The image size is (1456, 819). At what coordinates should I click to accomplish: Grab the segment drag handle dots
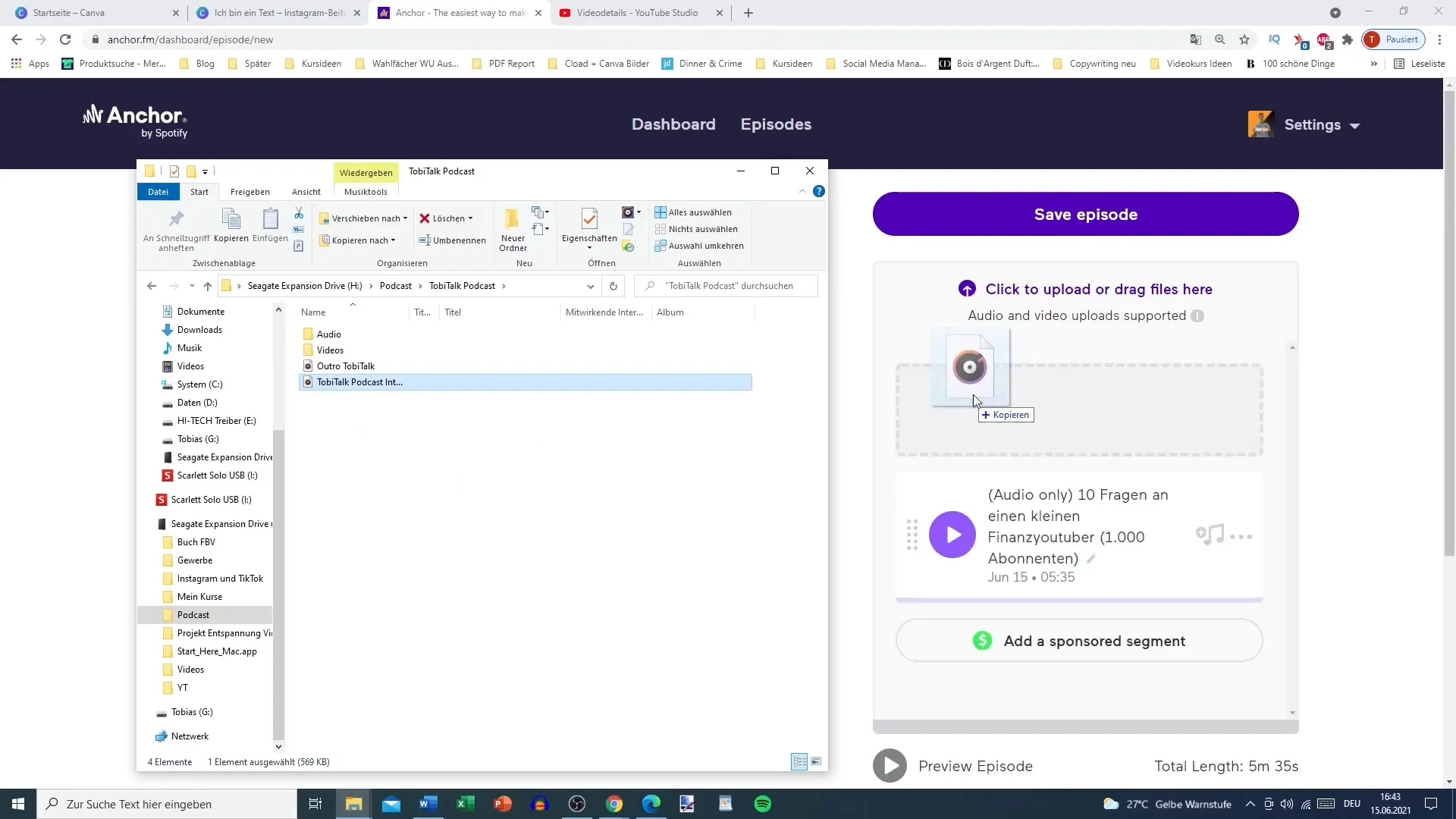coord(912,535)
